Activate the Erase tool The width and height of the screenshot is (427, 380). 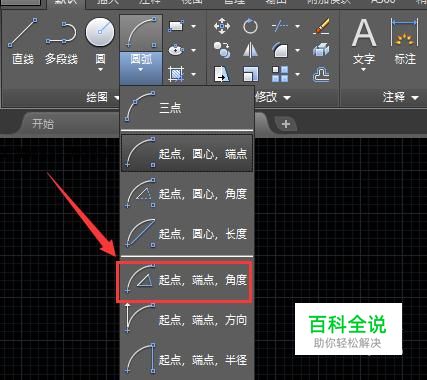321,26
